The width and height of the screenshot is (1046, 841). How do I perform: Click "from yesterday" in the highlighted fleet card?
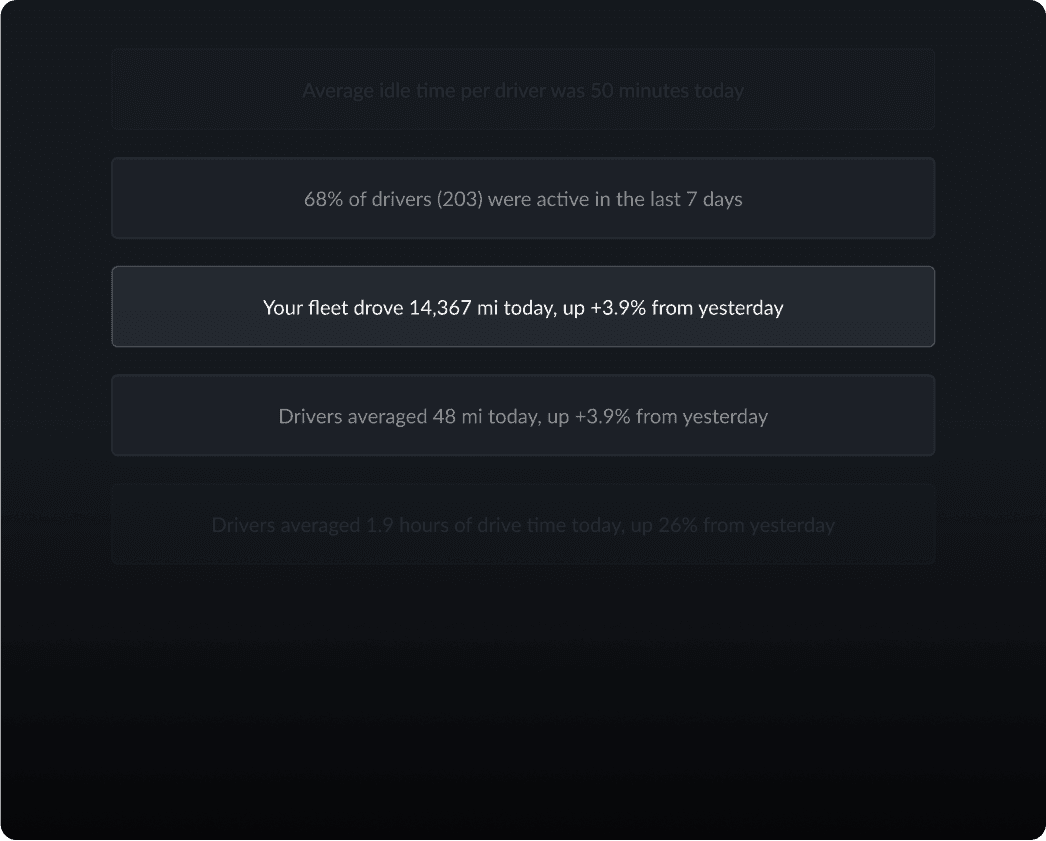point(717,308)
